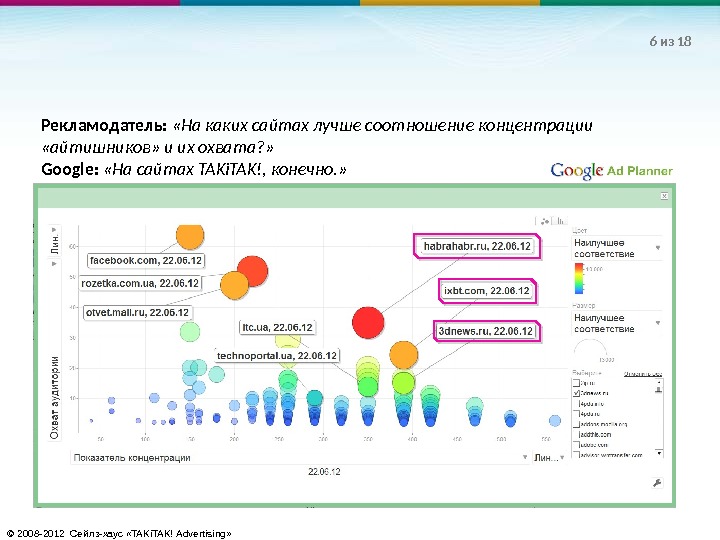Click the 22.06.12 date below the chart

[324, 472]
